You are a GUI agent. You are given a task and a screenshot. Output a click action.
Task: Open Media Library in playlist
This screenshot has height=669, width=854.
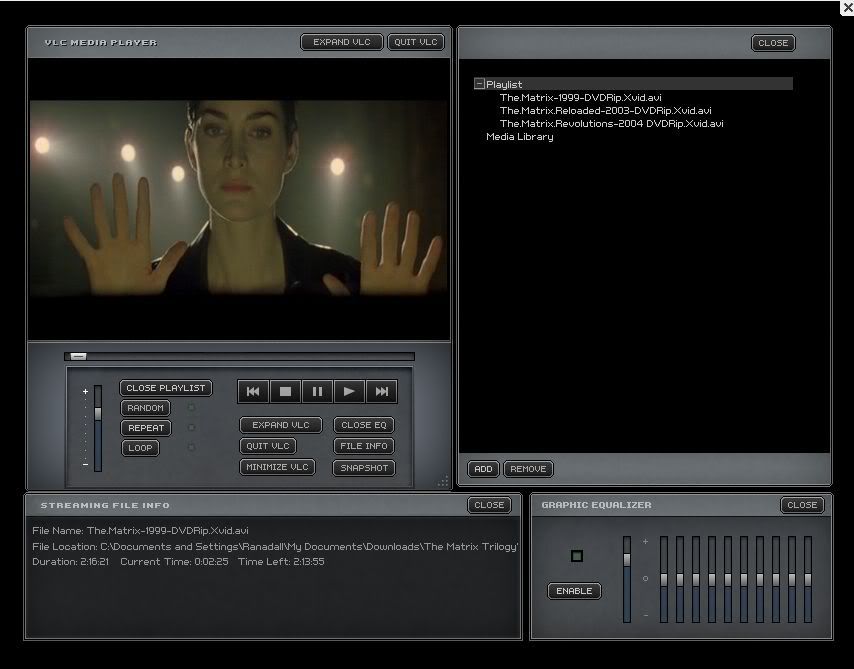pyautogui.click(x=519, y=137)
